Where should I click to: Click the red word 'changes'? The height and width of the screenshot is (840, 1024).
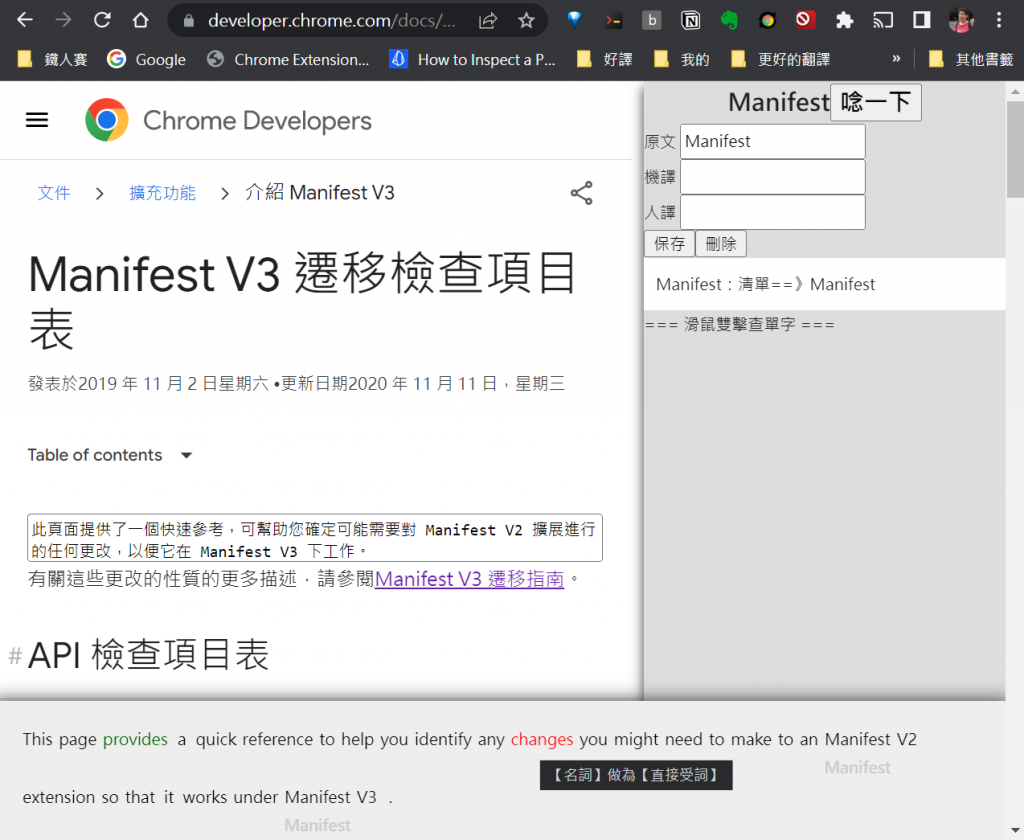point(541,739)
